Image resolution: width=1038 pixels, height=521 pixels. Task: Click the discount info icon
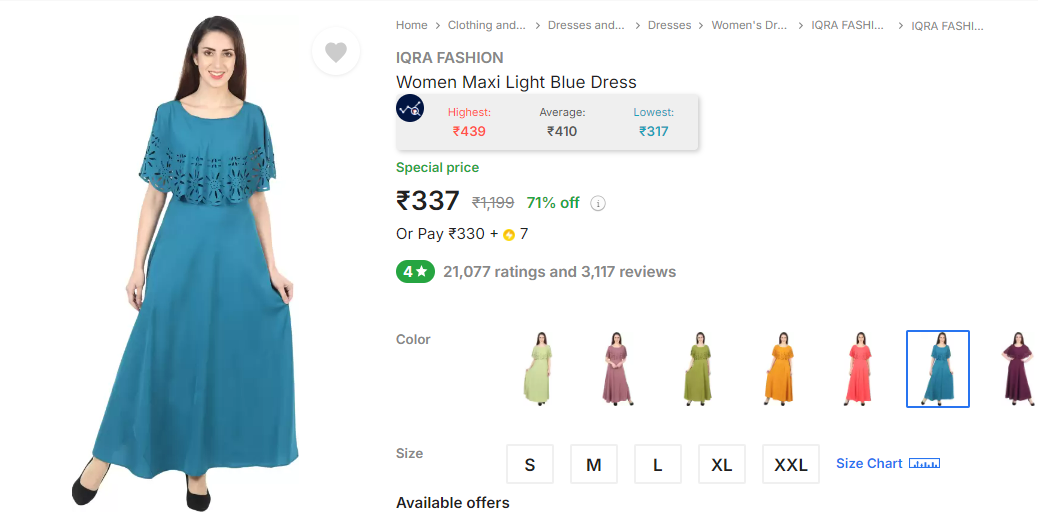point(598,203)
